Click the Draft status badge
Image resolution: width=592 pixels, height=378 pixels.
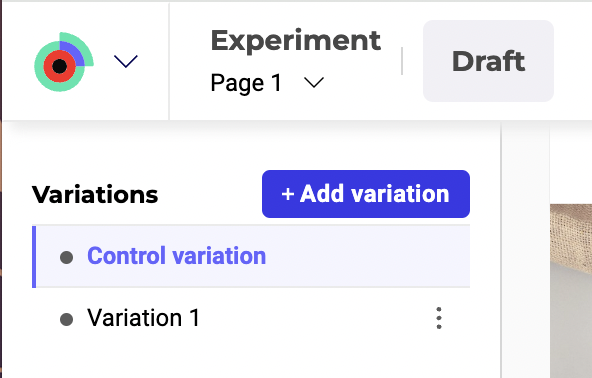(x=488, y=61)
